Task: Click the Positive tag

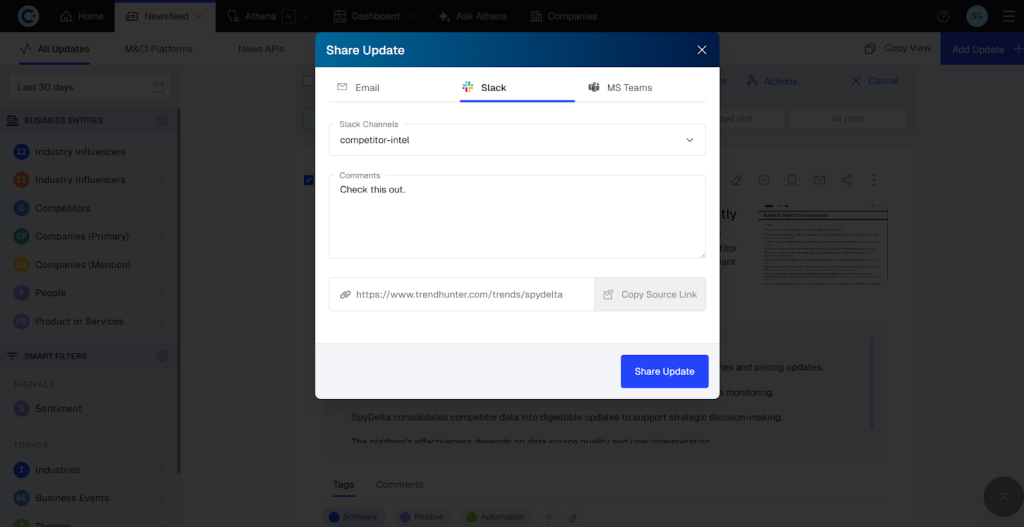Action: click(x=423, y=517)
